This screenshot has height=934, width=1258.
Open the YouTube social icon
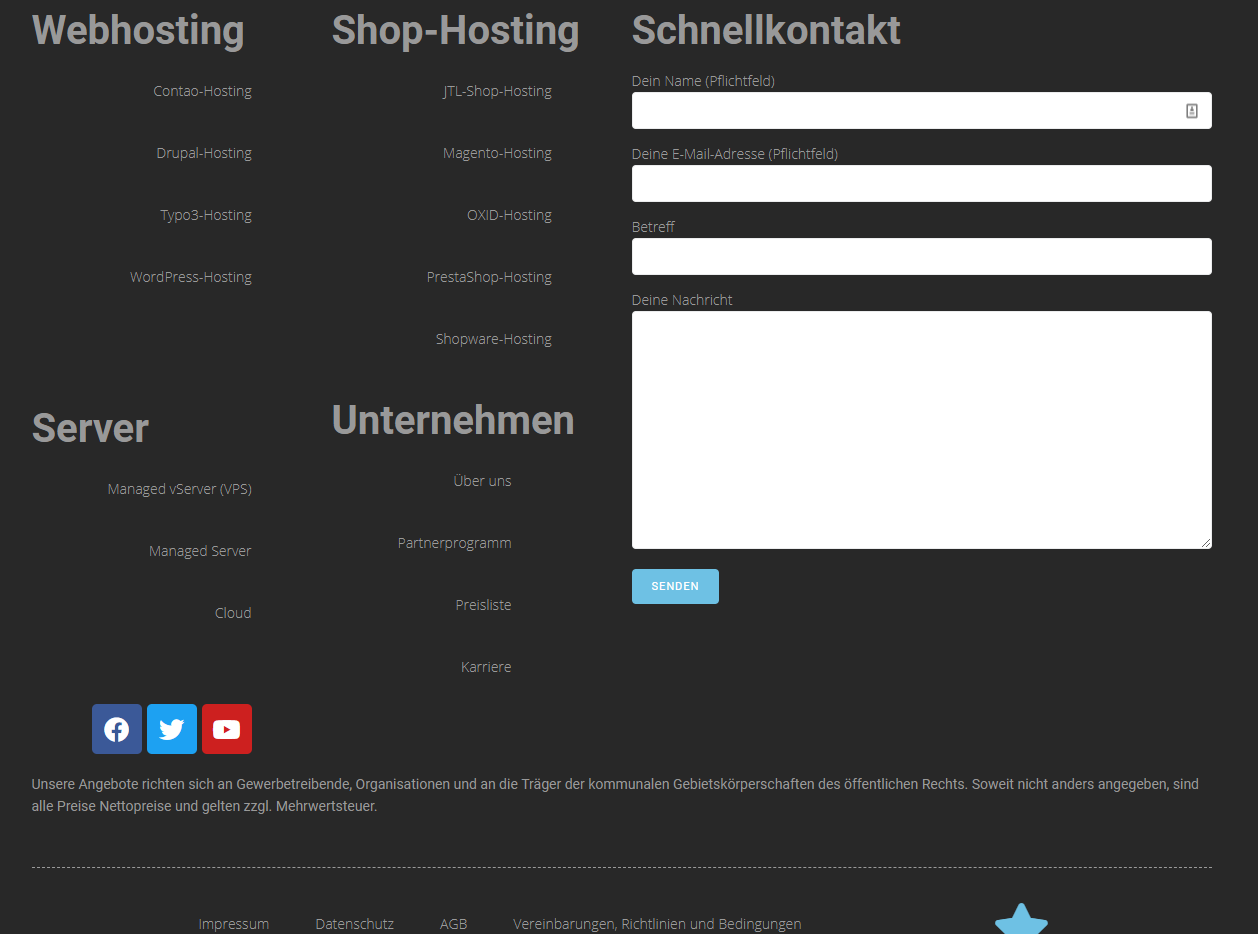click(227, 729)
